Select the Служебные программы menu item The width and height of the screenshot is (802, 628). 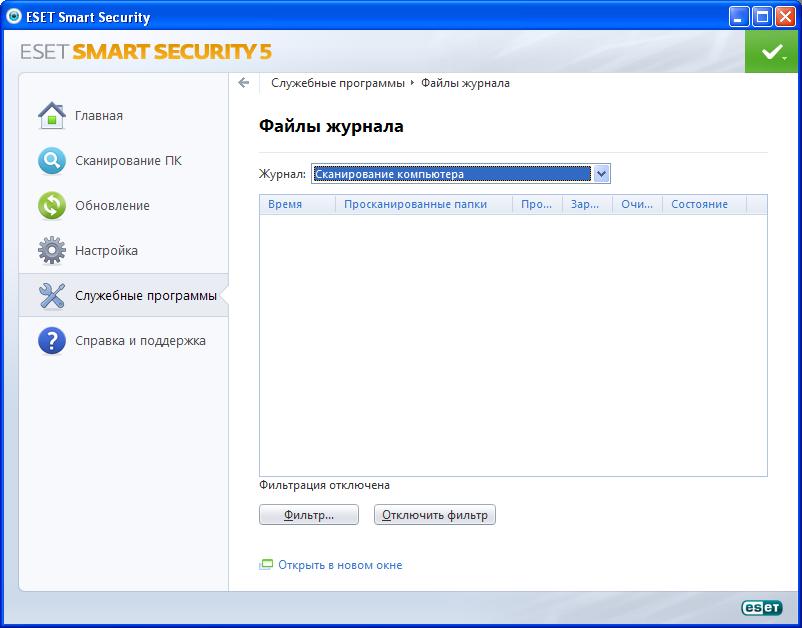tap(123, 296)
